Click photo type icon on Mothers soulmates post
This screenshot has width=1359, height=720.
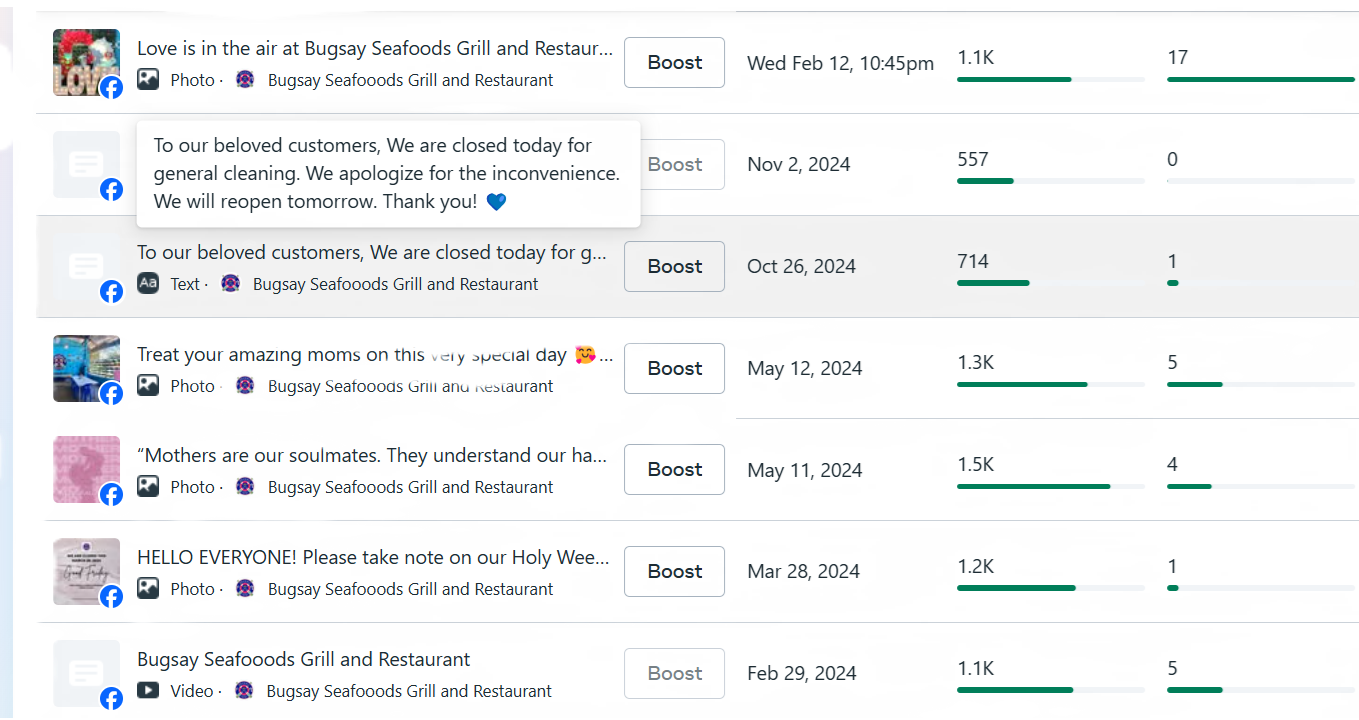pos(148,487)
